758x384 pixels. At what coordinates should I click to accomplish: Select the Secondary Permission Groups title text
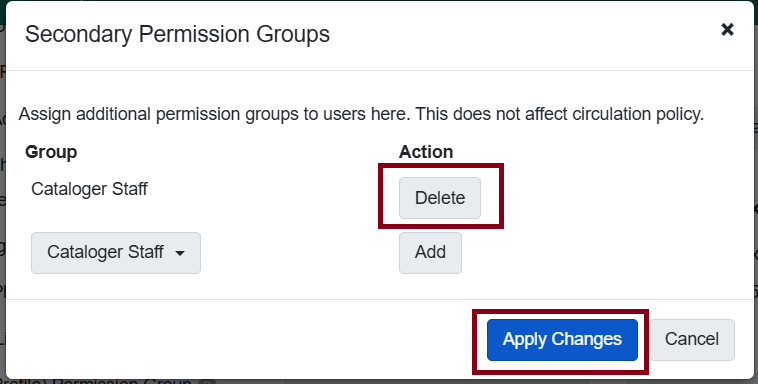(177, 34)
